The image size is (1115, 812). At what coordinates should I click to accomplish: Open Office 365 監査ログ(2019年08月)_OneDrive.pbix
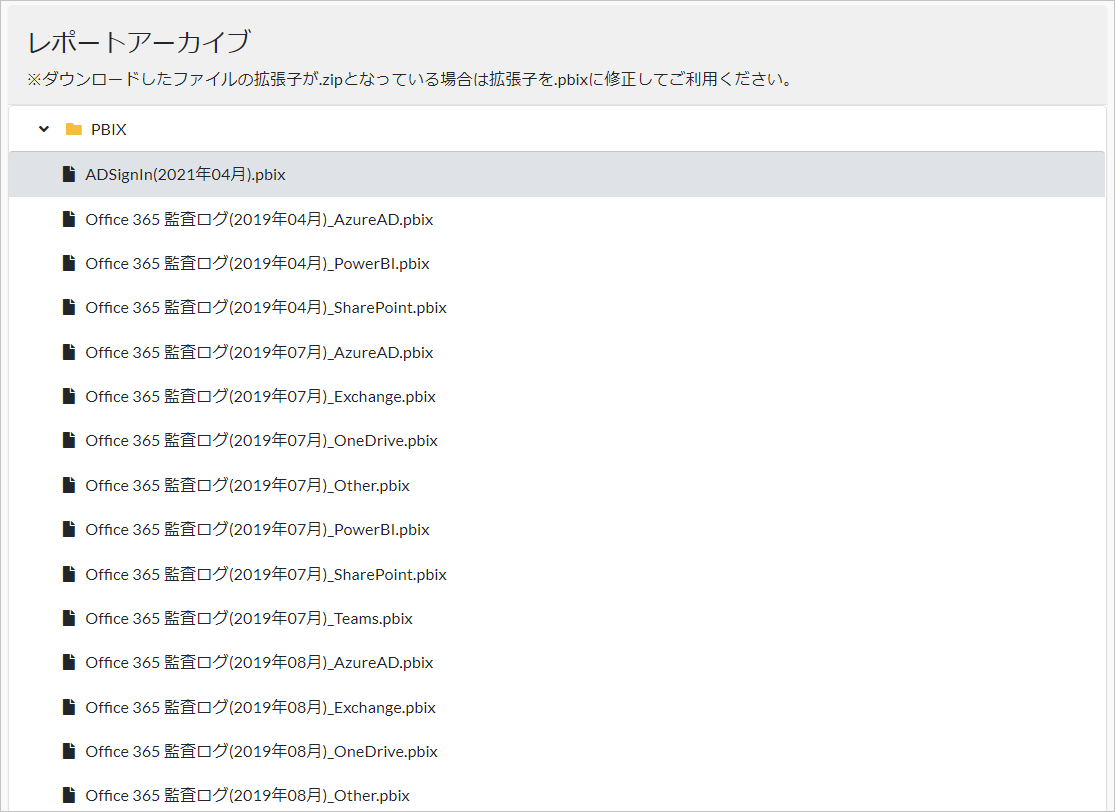pyautogui.click(x=262, y=751)
